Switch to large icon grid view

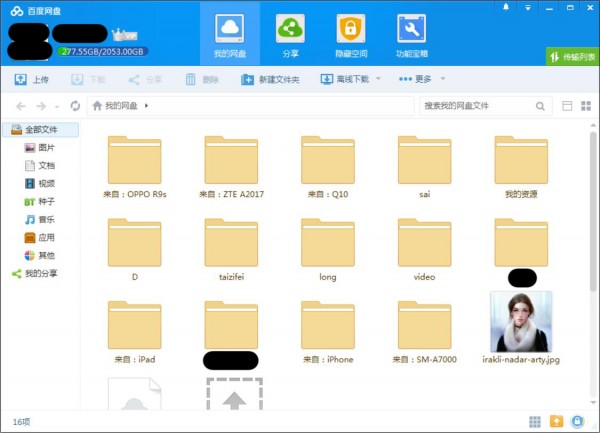(x=586, y=106)
